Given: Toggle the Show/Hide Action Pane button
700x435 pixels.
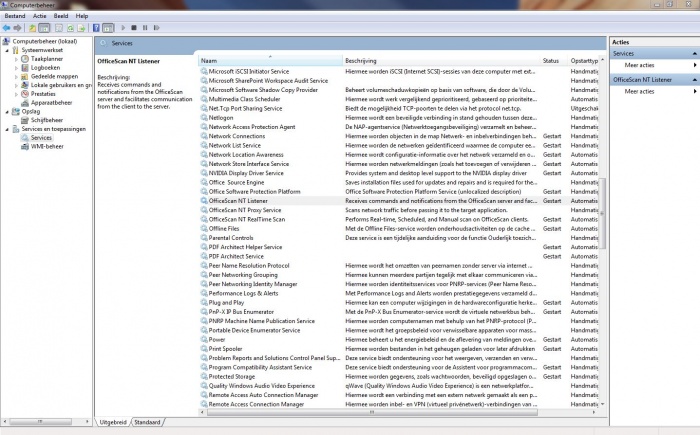Looking at the screenshot, I should 108,28.
